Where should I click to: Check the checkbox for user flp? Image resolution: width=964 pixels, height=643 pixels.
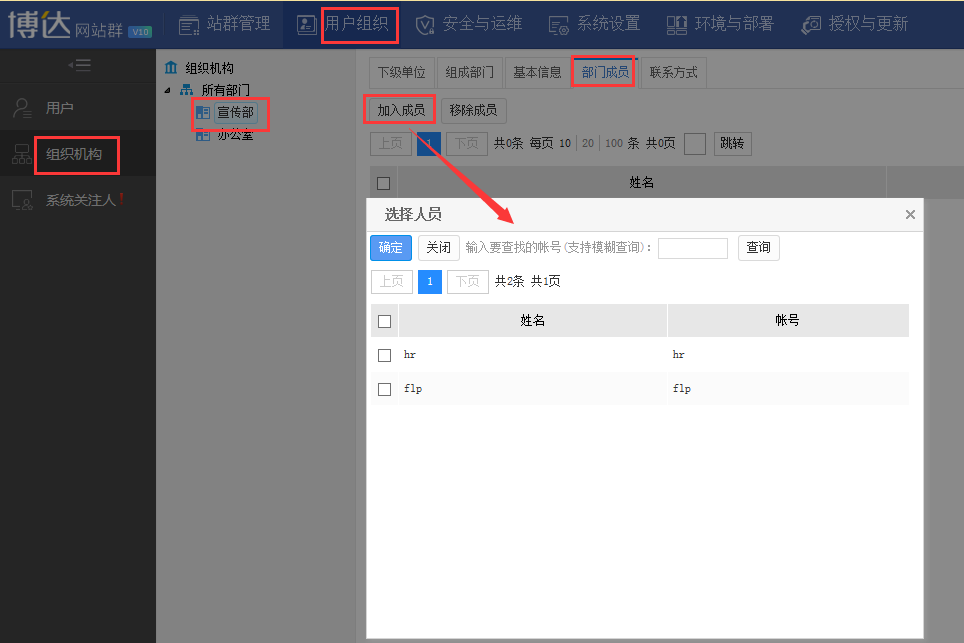[x=384, y=389]
